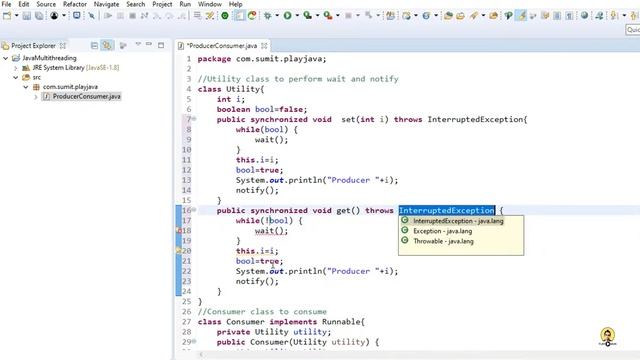Expand the ProducerConsumer.java tree node
Screen dimensions: 640x360
point(36,97)
